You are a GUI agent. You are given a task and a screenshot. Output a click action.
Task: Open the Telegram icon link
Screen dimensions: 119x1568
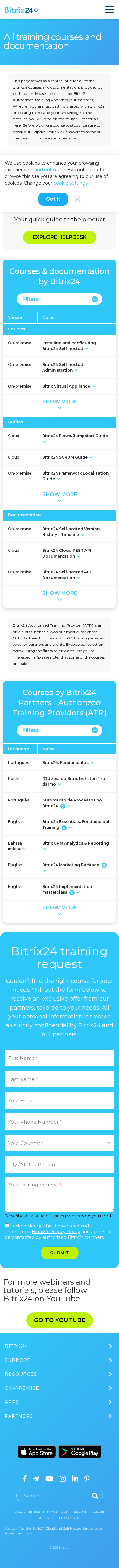[36, 1478]
